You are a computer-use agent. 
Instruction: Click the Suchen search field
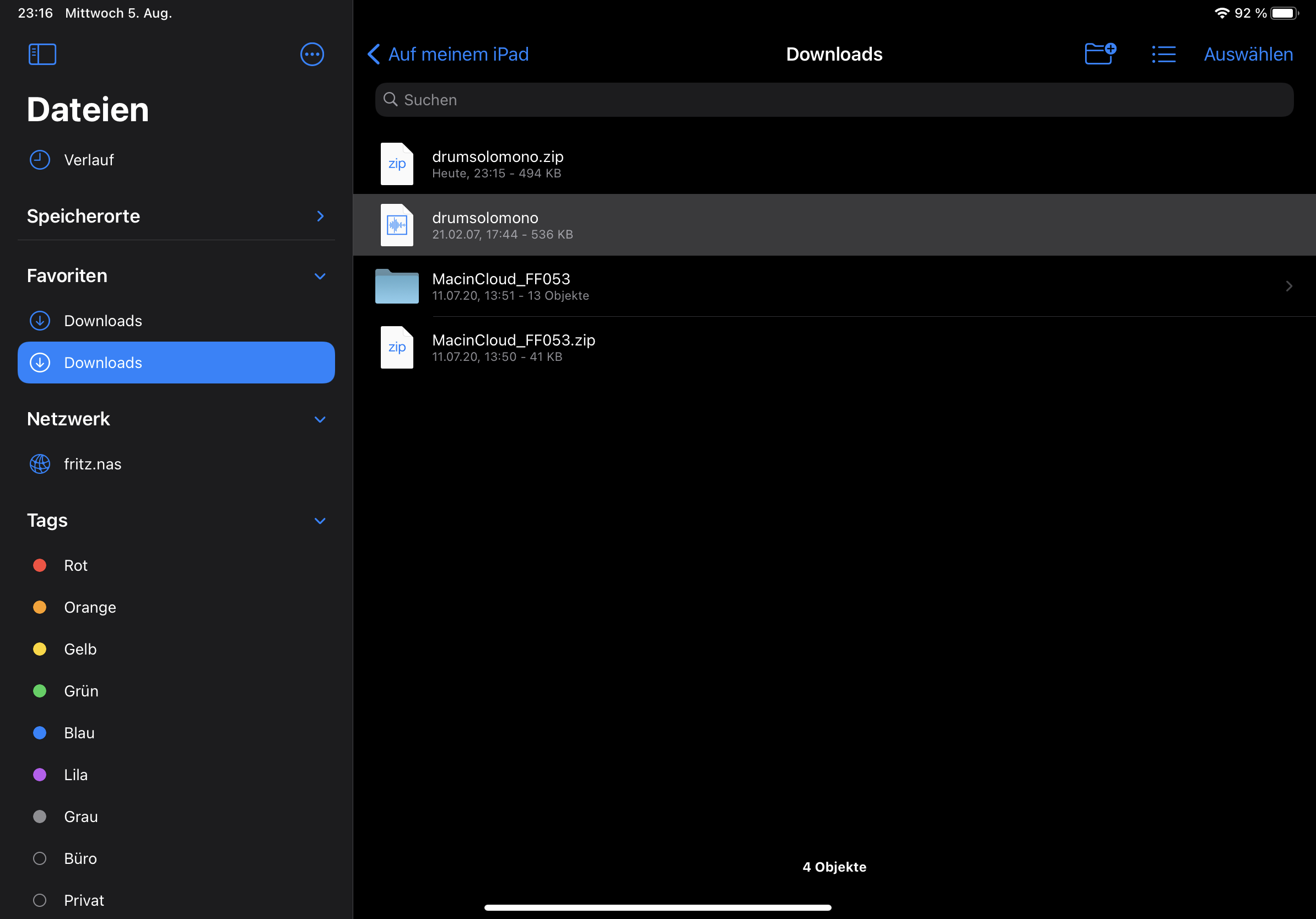point(834,100)
